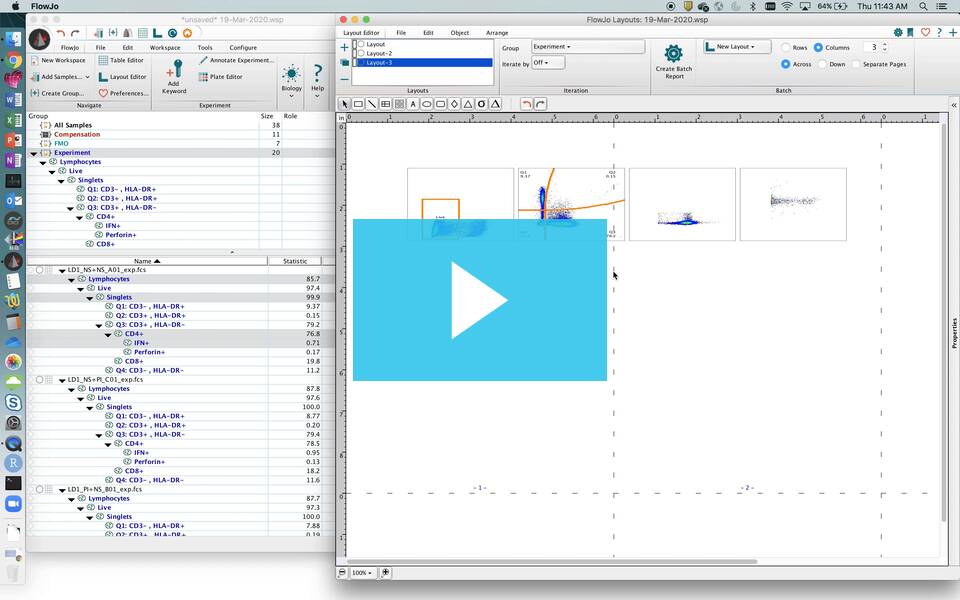This screenshot has height=600, width=960.
Task: Select the Layout Editor tab
Action: coord(361,33)
